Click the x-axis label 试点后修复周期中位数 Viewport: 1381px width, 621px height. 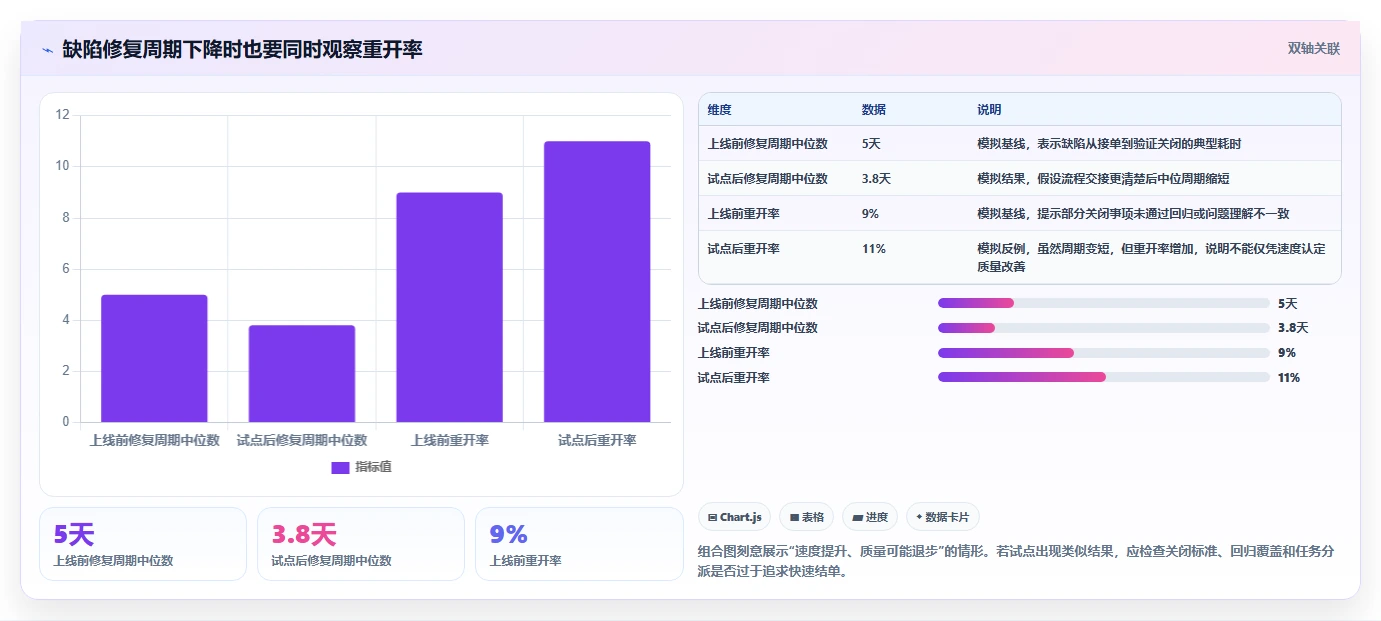tap(302, 440)
